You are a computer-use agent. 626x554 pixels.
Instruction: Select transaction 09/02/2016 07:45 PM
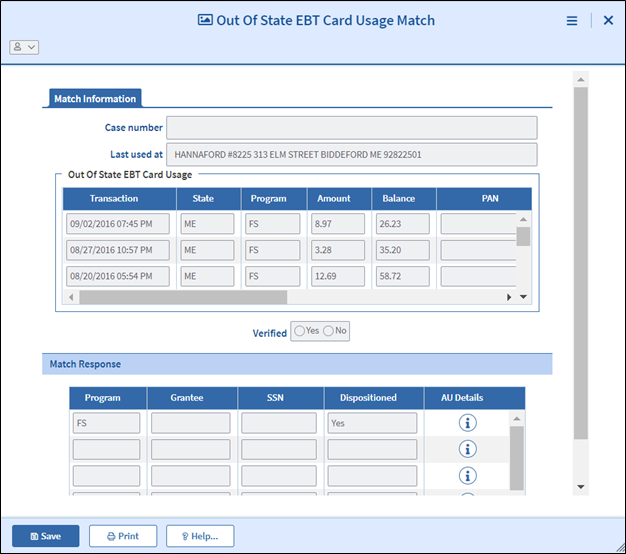(x=118, y=224)
